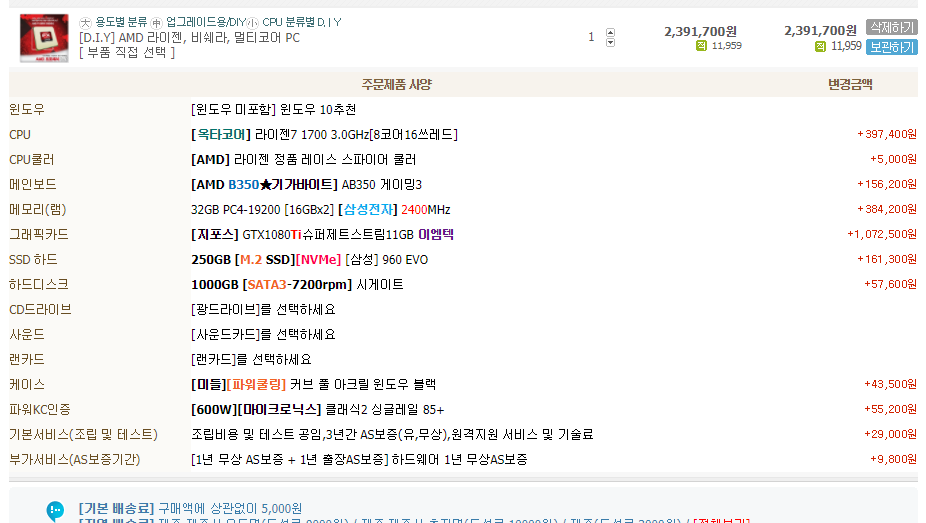Select the GTX1080Ti 슈퍼제트스트림 graphics spec

tap(322, 234)
